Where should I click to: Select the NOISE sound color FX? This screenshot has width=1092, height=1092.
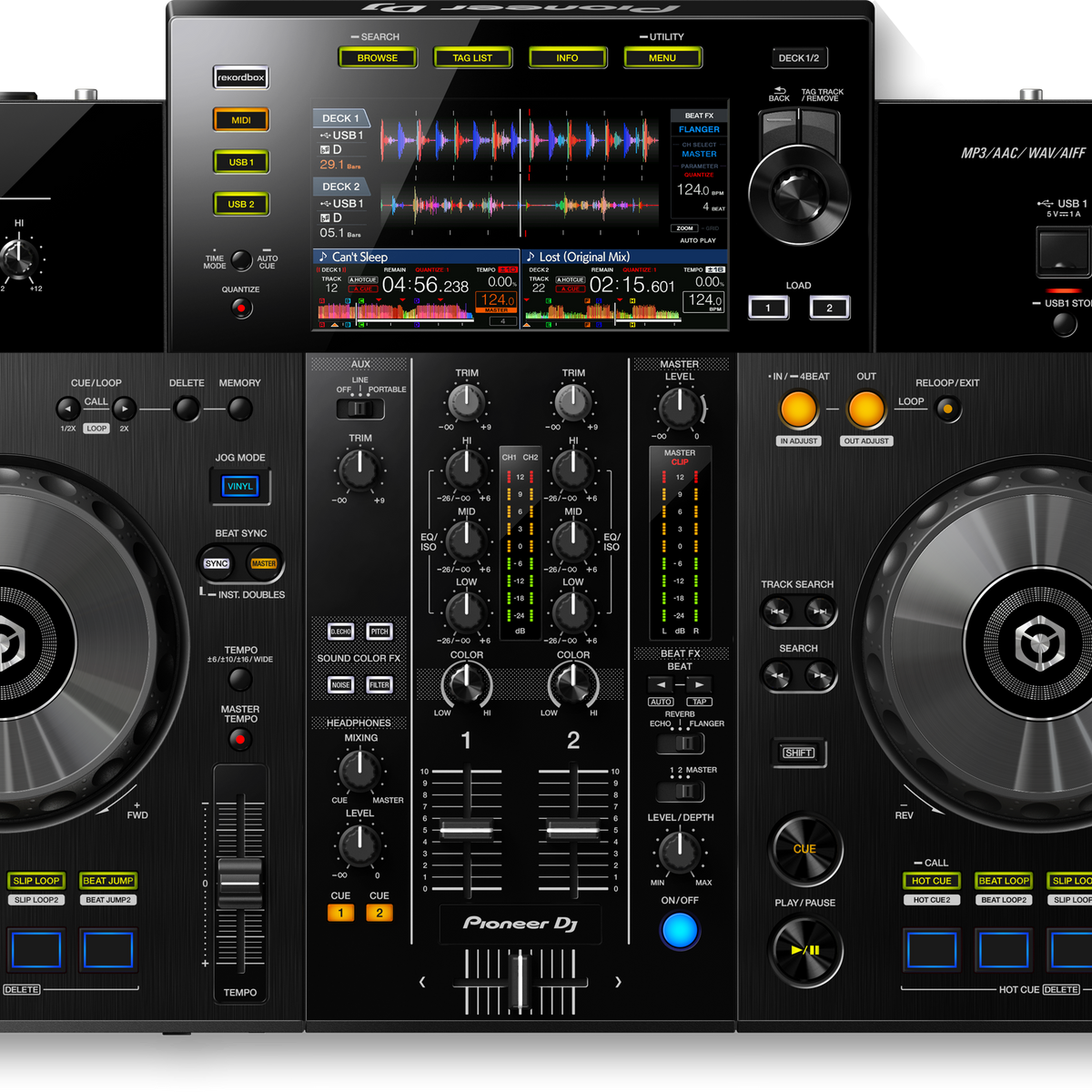pyautogui.click(x=341, y=685)
